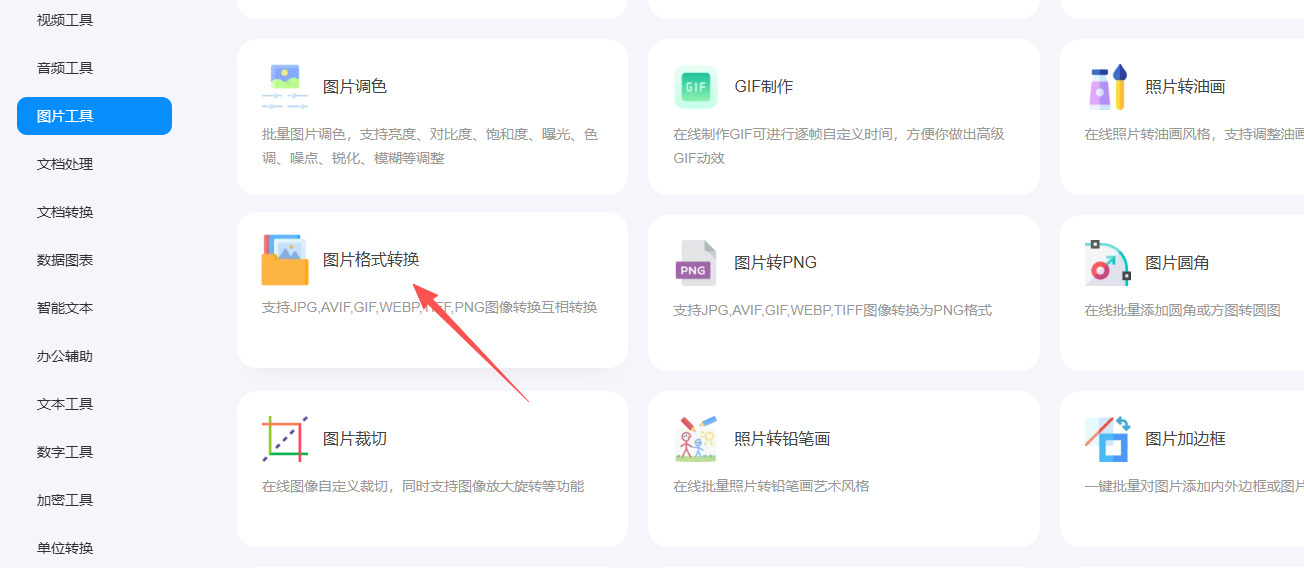Click the 图片调色 sliders icon

click(285, 87)
